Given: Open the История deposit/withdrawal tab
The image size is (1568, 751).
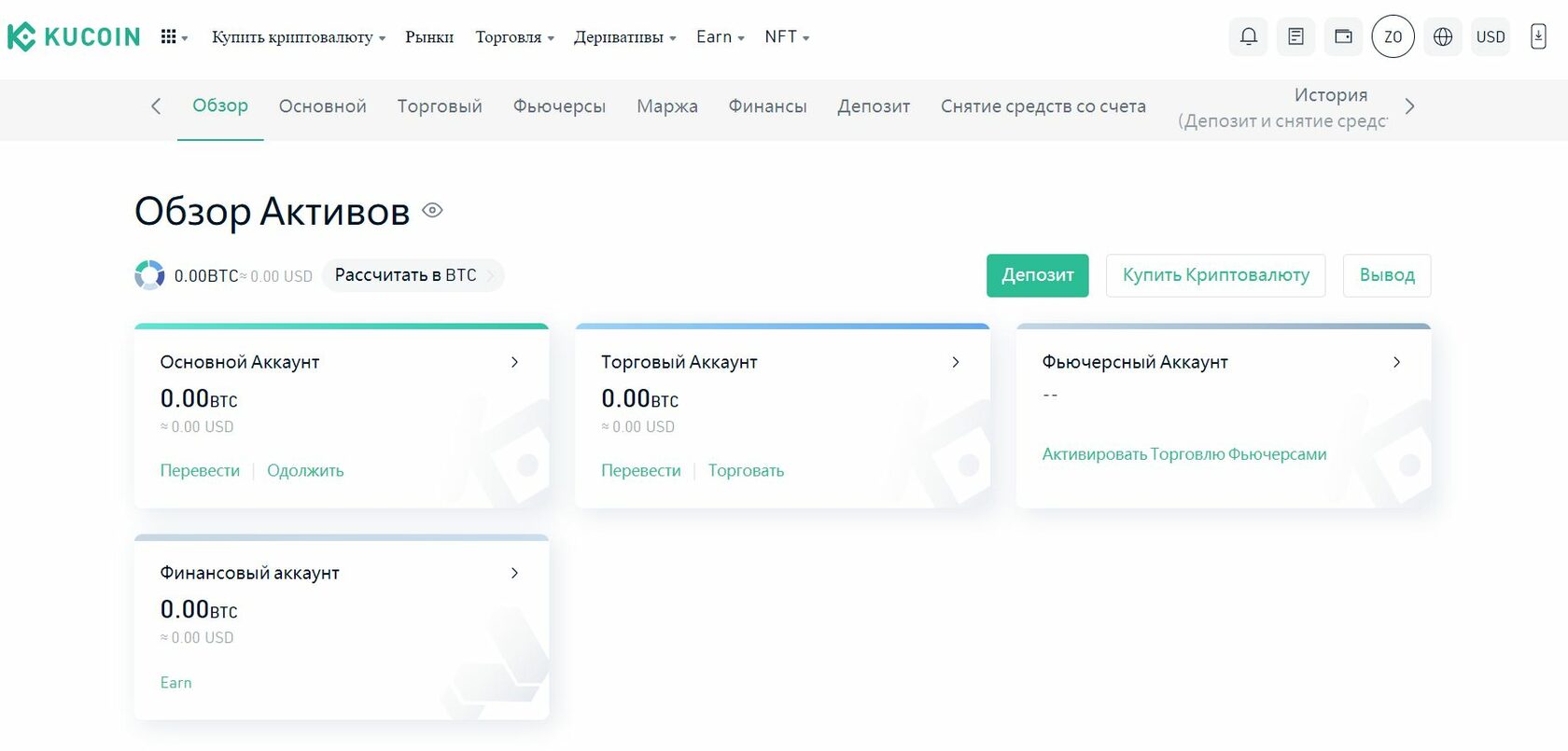Looking at the screenshot, I should coord(1283,107).
